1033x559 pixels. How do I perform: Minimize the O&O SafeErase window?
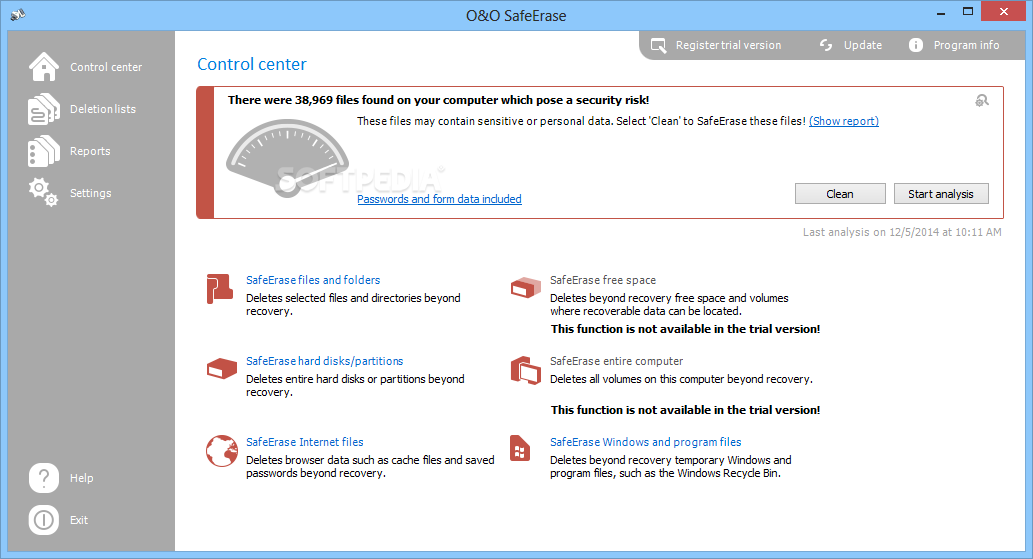point(941,12)
